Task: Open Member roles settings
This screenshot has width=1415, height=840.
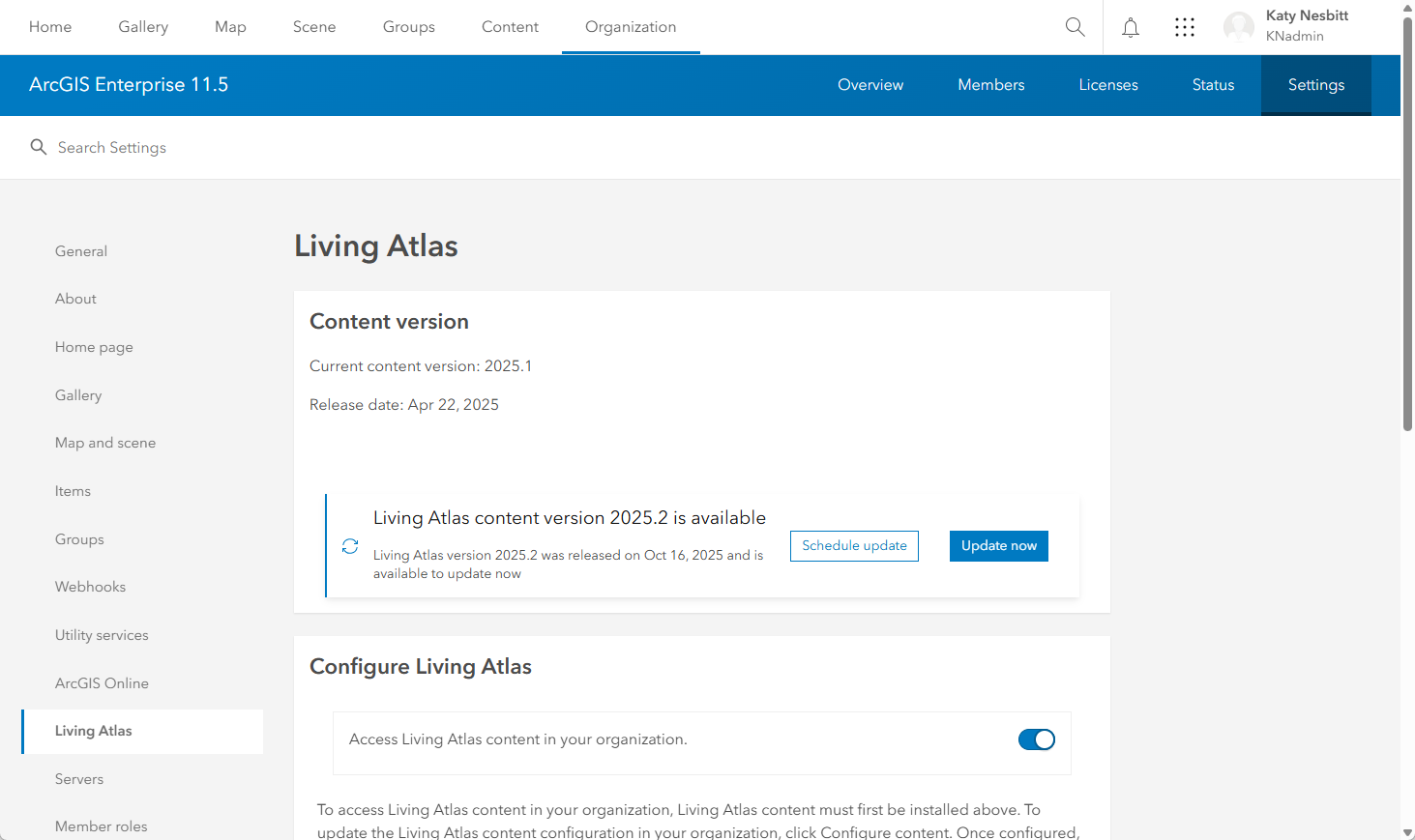Action: (101, 826)
